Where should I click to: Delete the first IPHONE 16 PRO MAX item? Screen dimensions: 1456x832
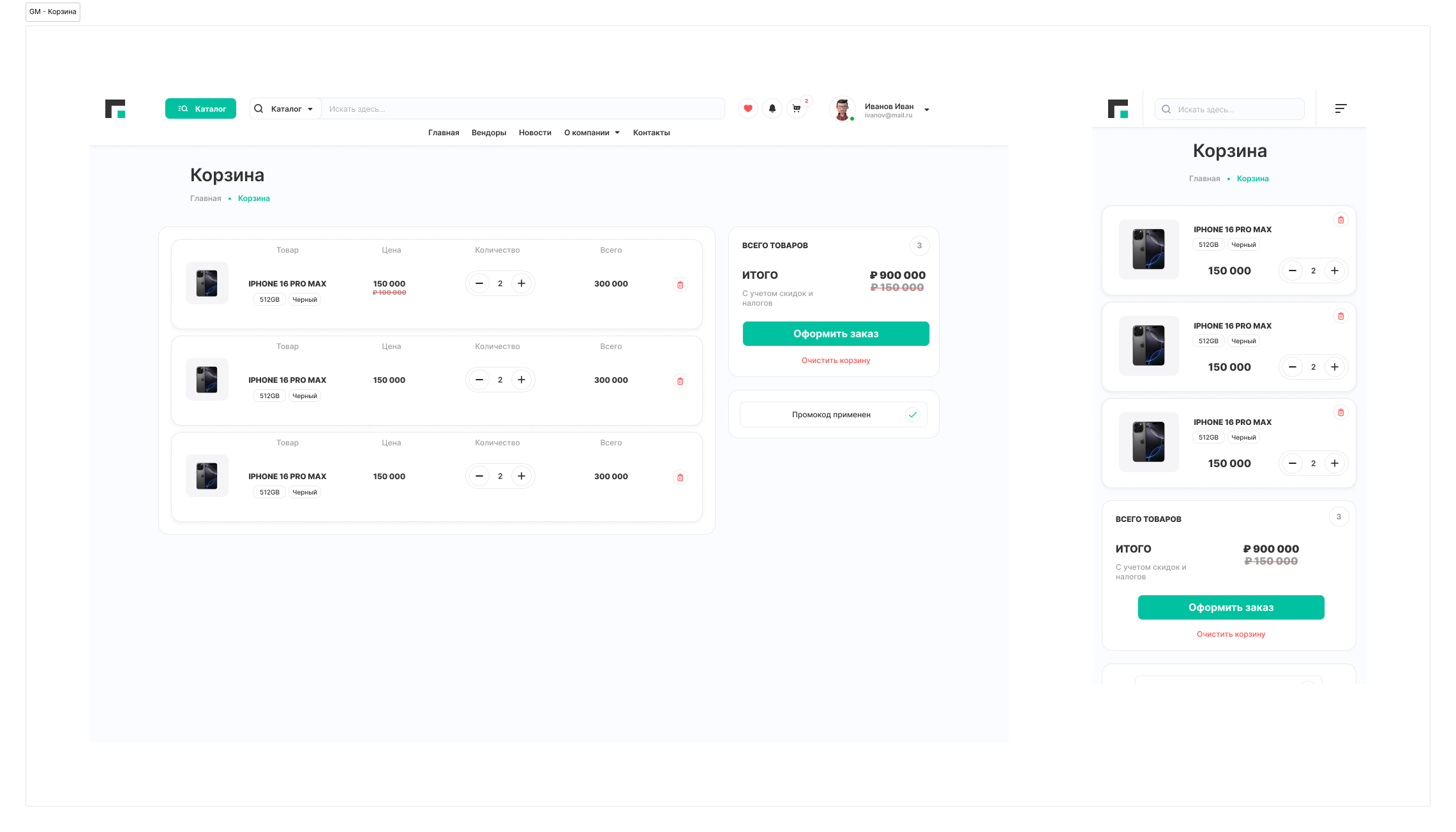[680, 285]
